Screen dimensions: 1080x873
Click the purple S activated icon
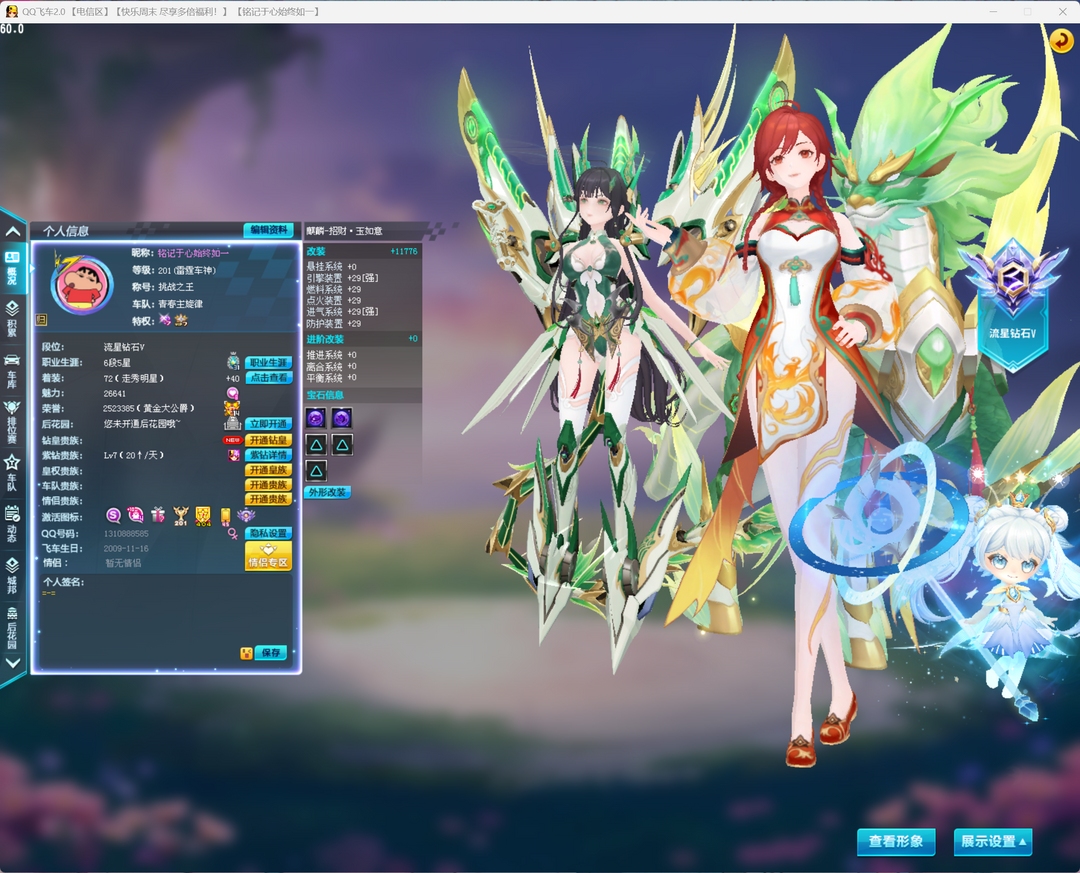pyautogui.click(x=113, y=515)
